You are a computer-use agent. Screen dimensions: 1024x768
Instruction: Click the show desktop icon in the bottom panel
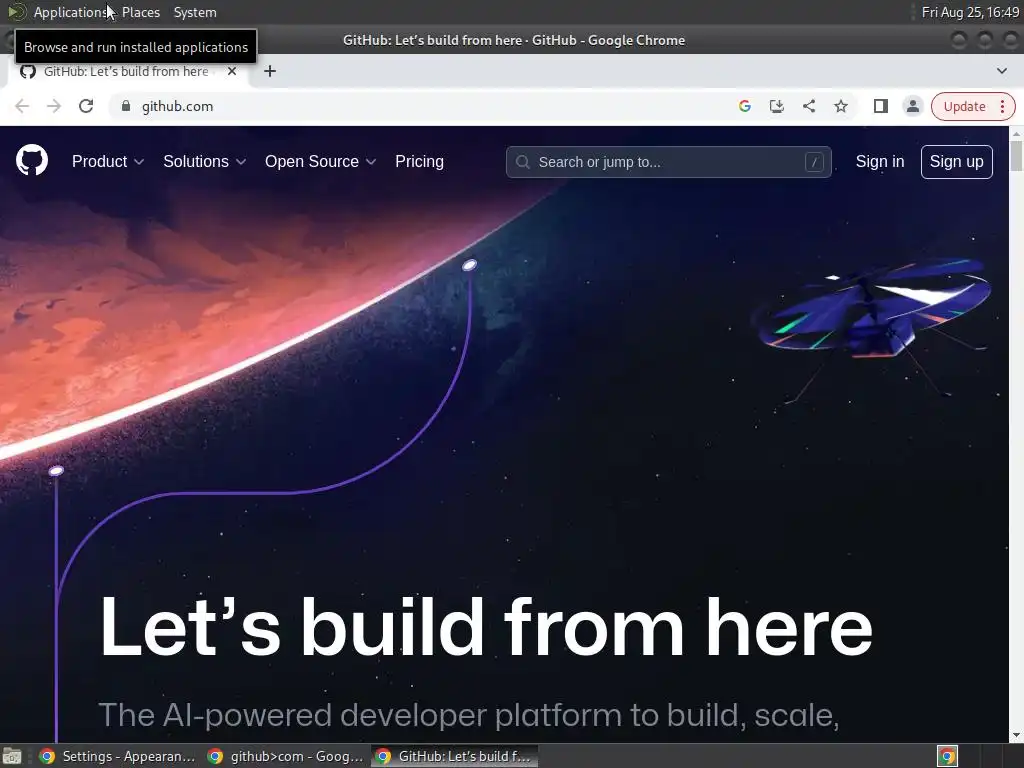pos(12,756)
